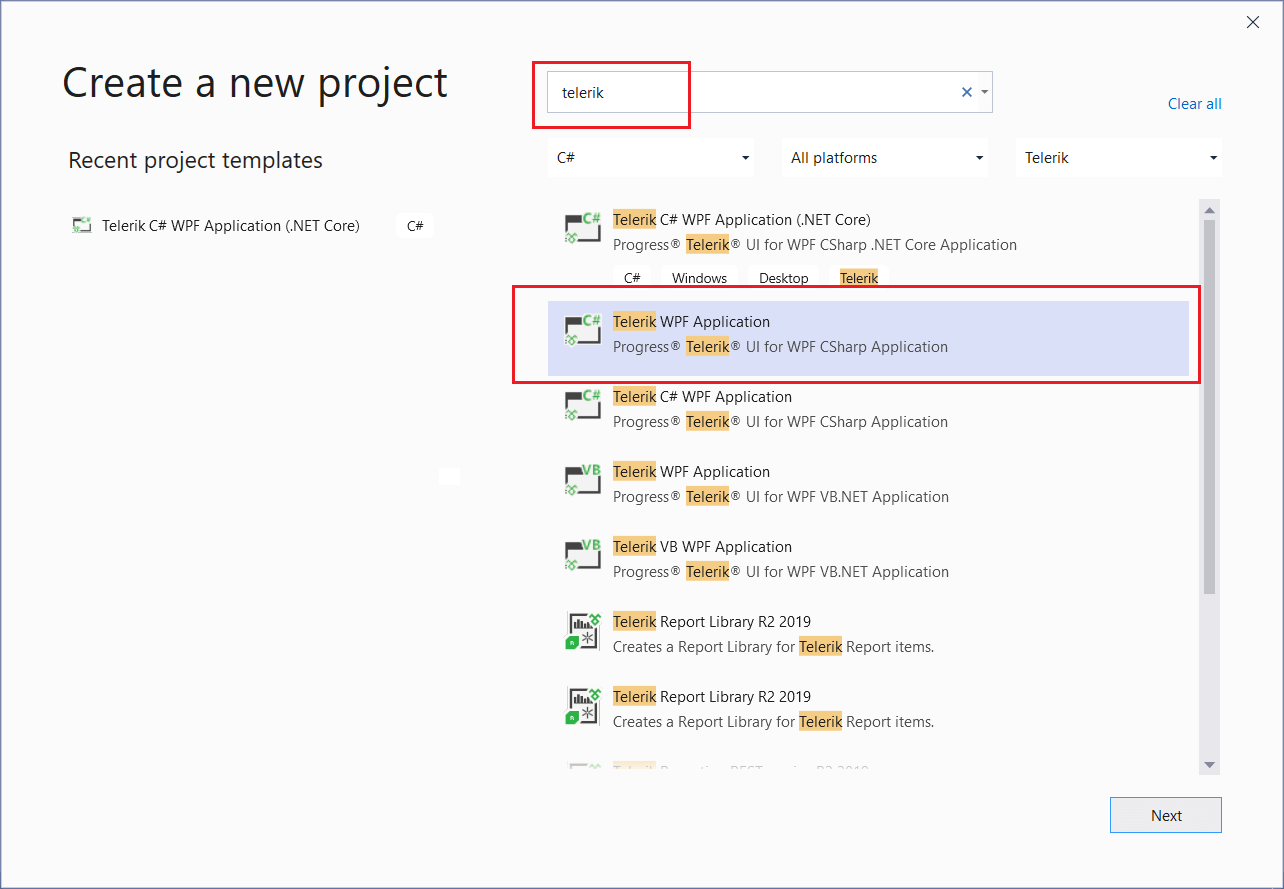Click the Telerik tag under the .NET Core template
Image resolution: width=1284 pixels, height=889 pixels.
point(858,278)
